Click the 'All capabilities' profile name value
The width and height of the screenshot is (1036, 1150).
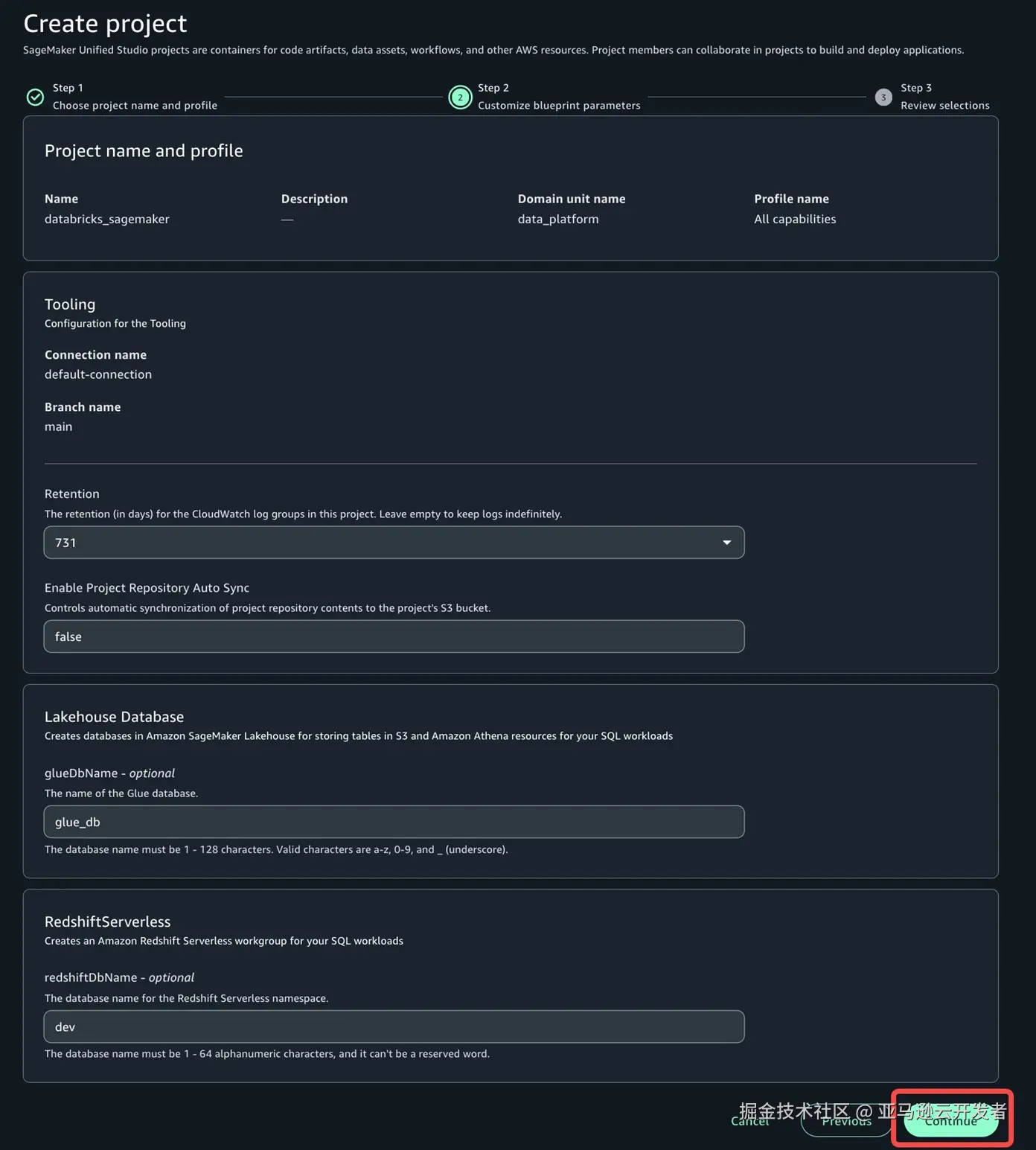(x=795, y=219)
